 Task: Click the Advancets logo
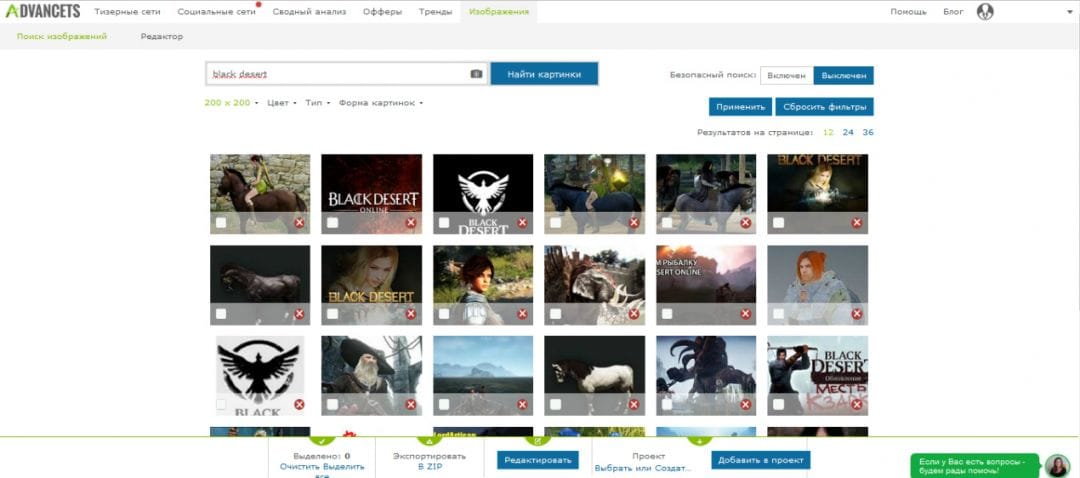43,11
